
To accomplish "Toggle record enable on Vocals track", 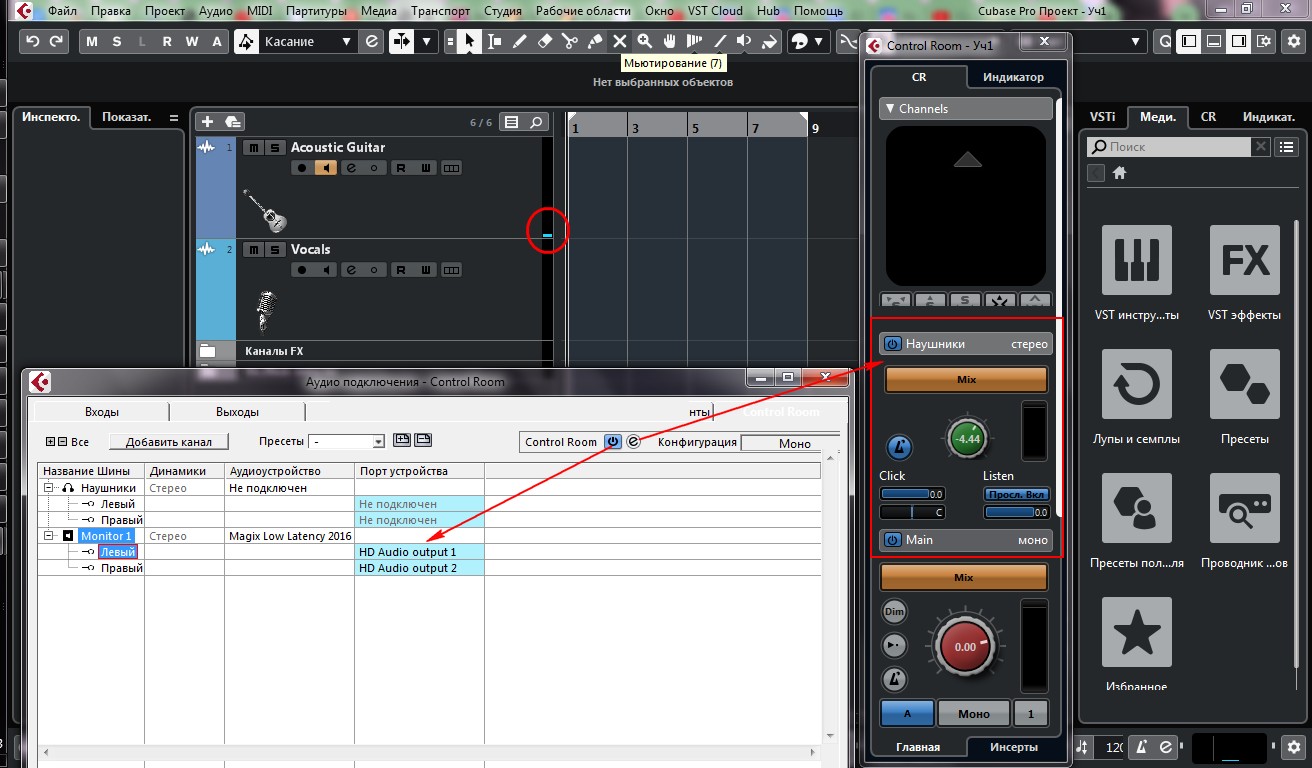I will click(302, 270).
